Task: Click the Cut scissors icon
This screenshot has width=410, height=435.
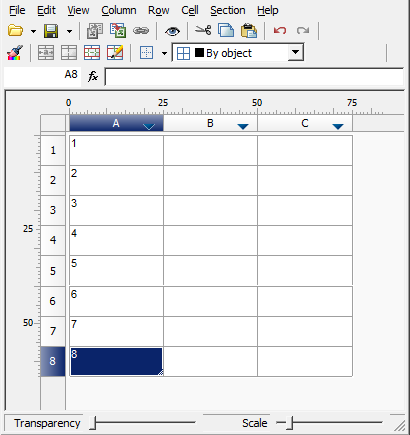Action: pos(203,30)
